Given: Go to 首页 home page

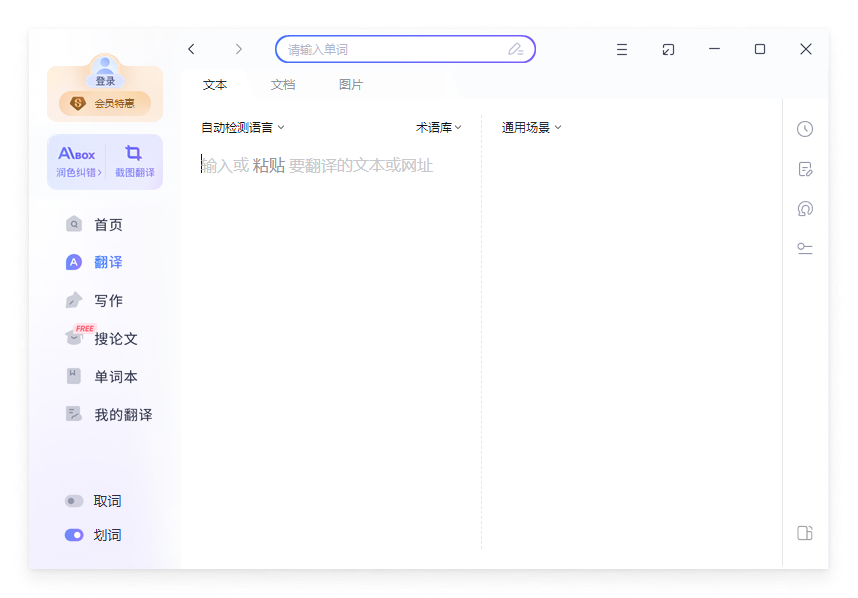Looking at the screenshot, I should click(106, 224).
